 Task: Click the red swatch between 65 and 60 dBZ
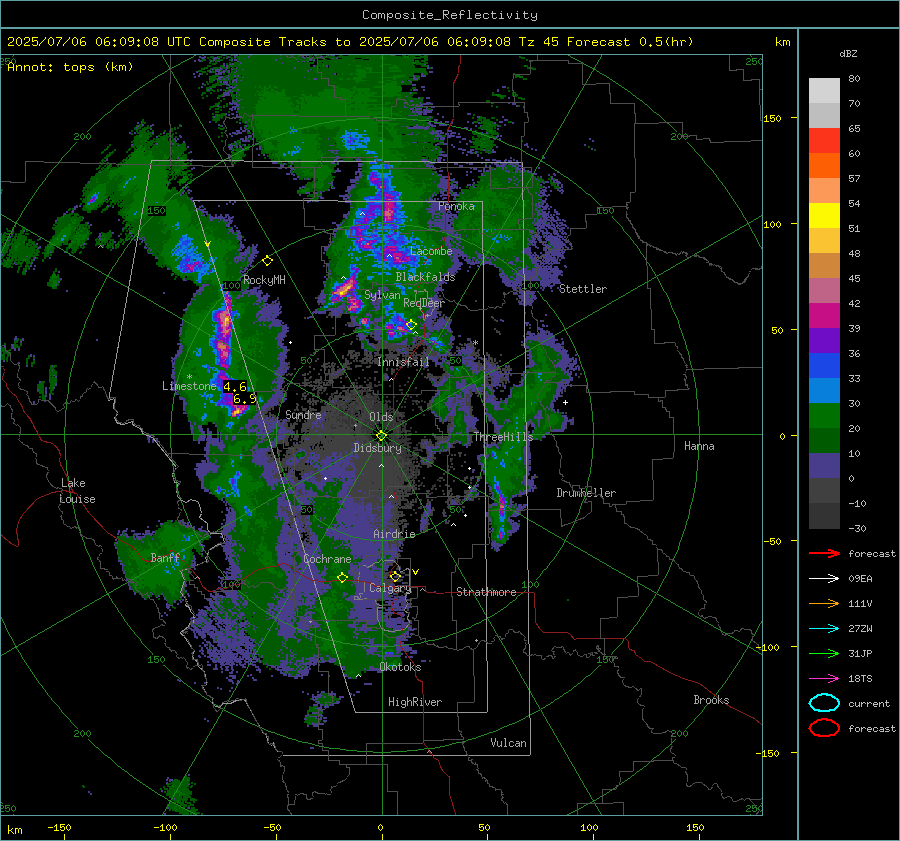(824, 141)
